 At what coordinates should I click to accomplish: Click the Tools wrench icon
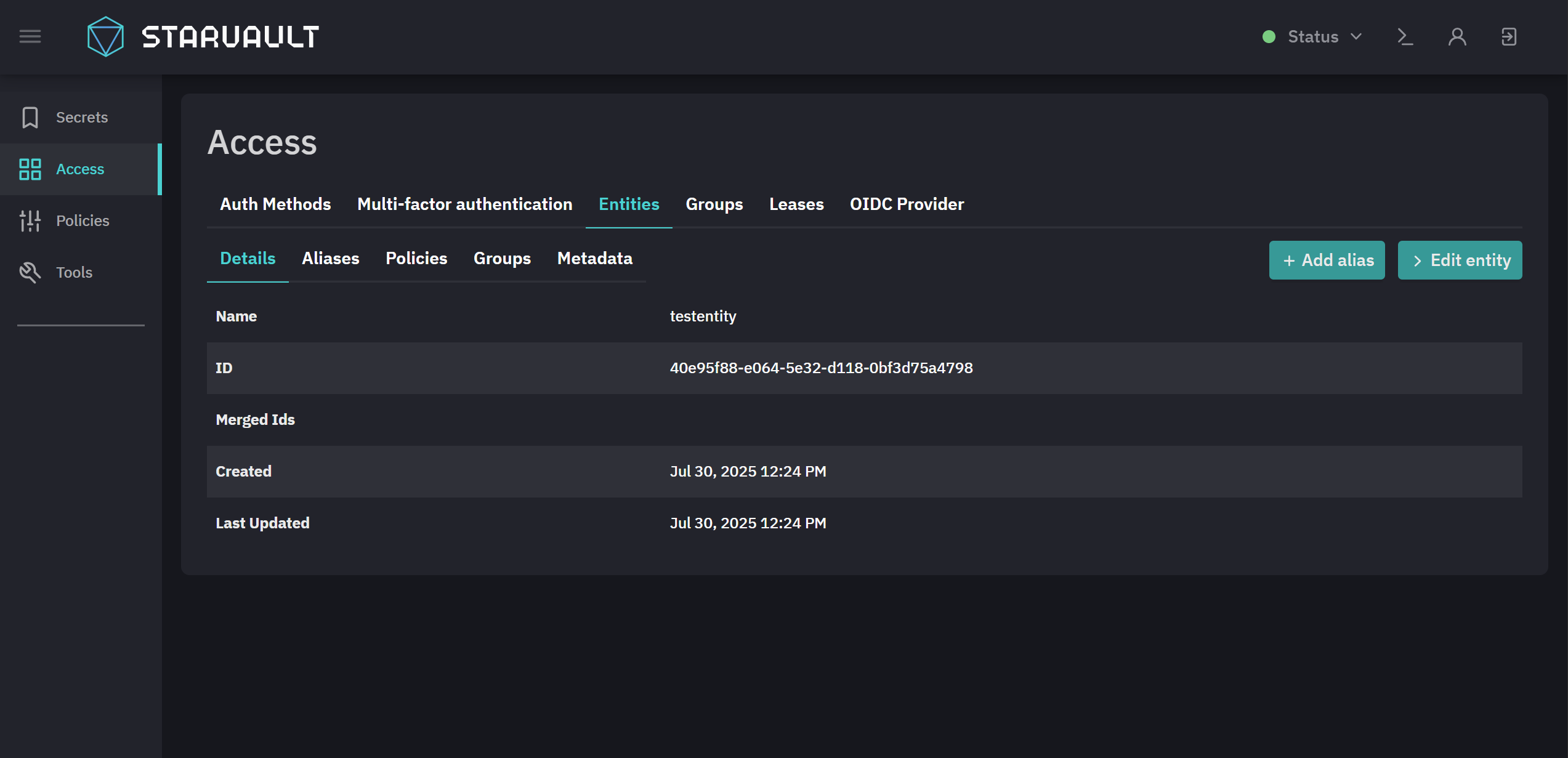click(x=30, y=273)
